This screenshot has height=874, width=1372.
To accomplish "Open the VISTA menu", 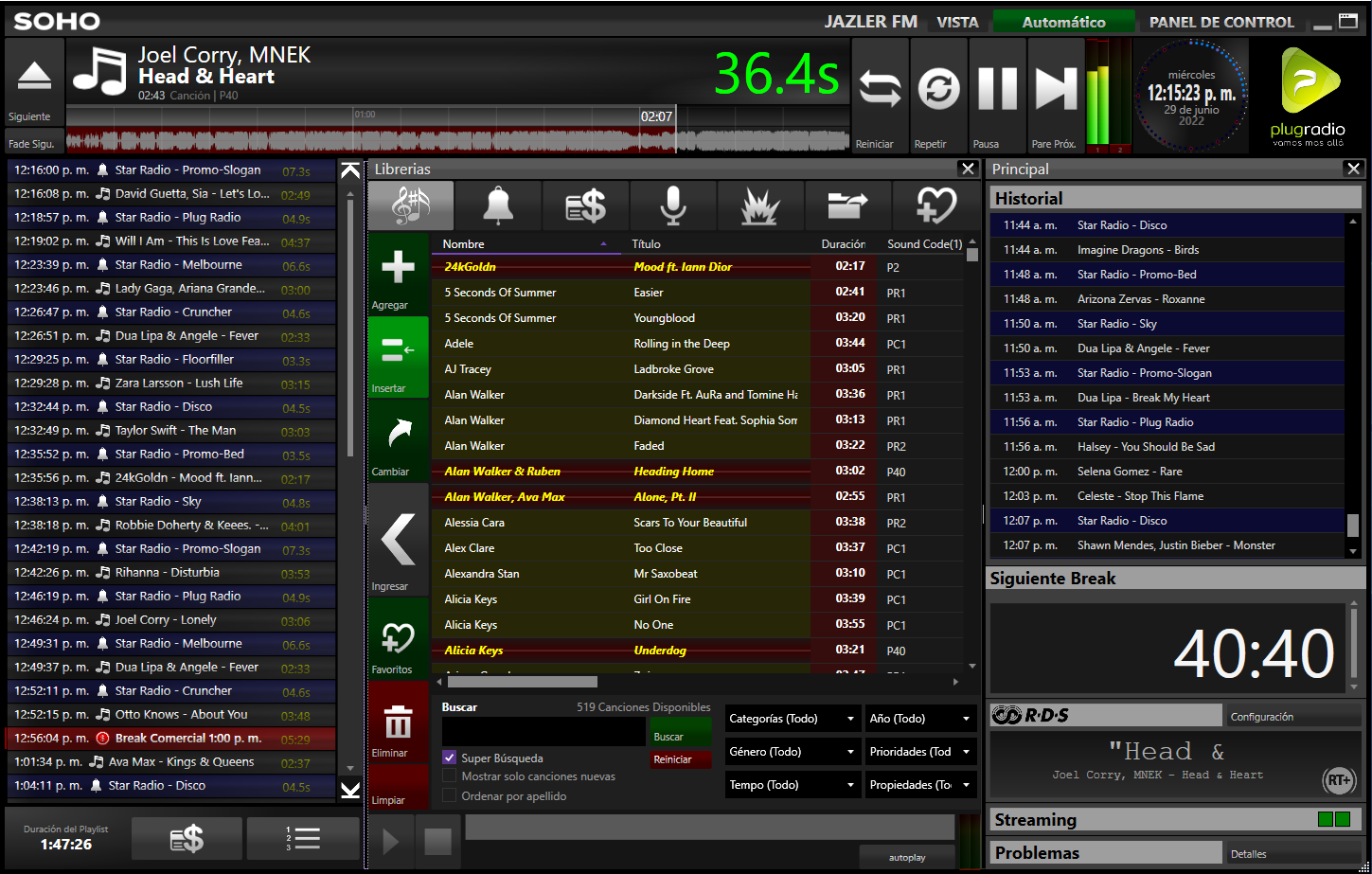I will click(x=957, y=22).
